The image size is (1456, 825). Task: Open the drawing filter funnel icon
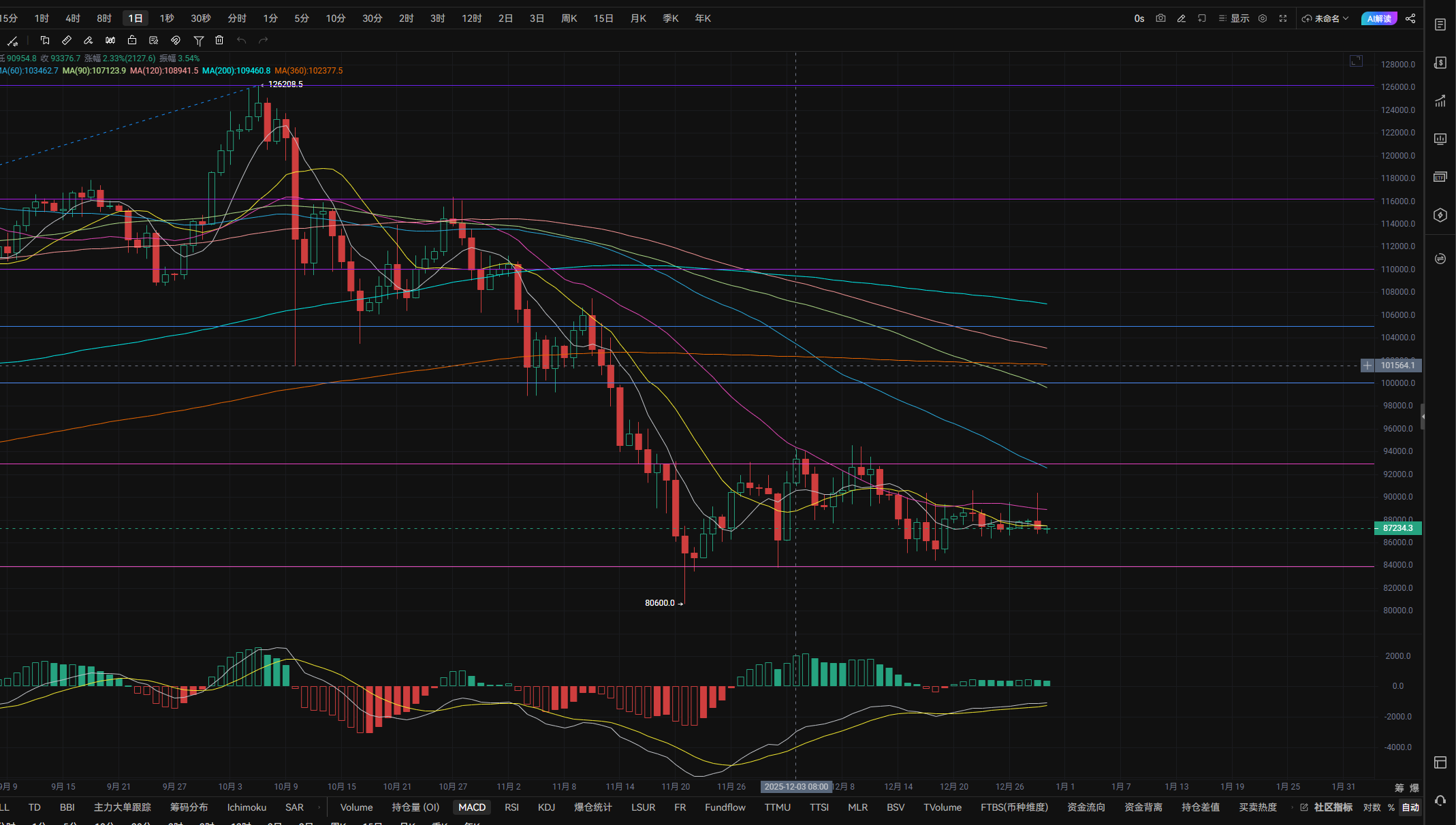click(x=198, y=41)
